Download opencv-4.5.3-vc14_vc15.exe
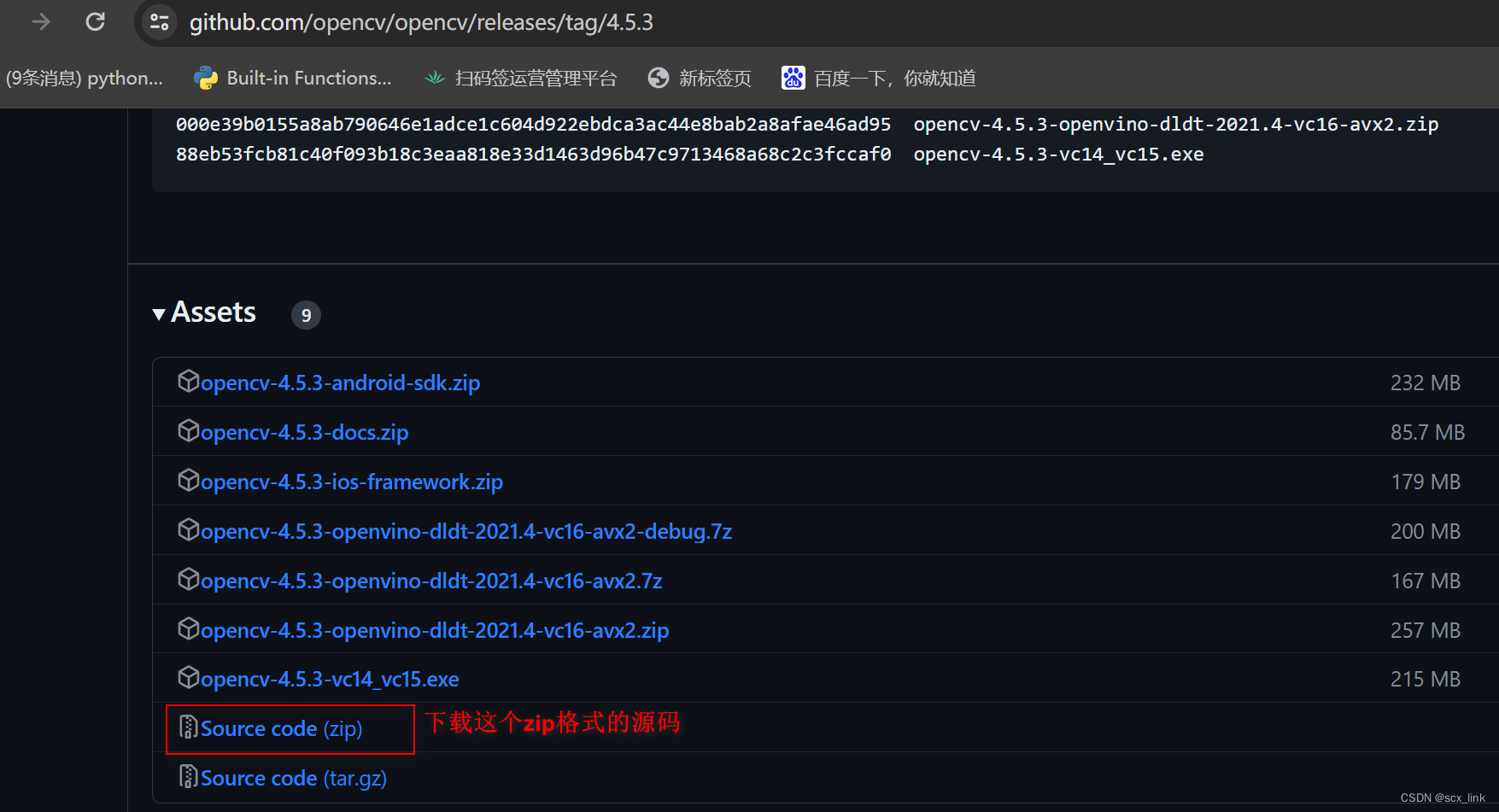Screen dimensions: 1499x812 tap(330, 679)
